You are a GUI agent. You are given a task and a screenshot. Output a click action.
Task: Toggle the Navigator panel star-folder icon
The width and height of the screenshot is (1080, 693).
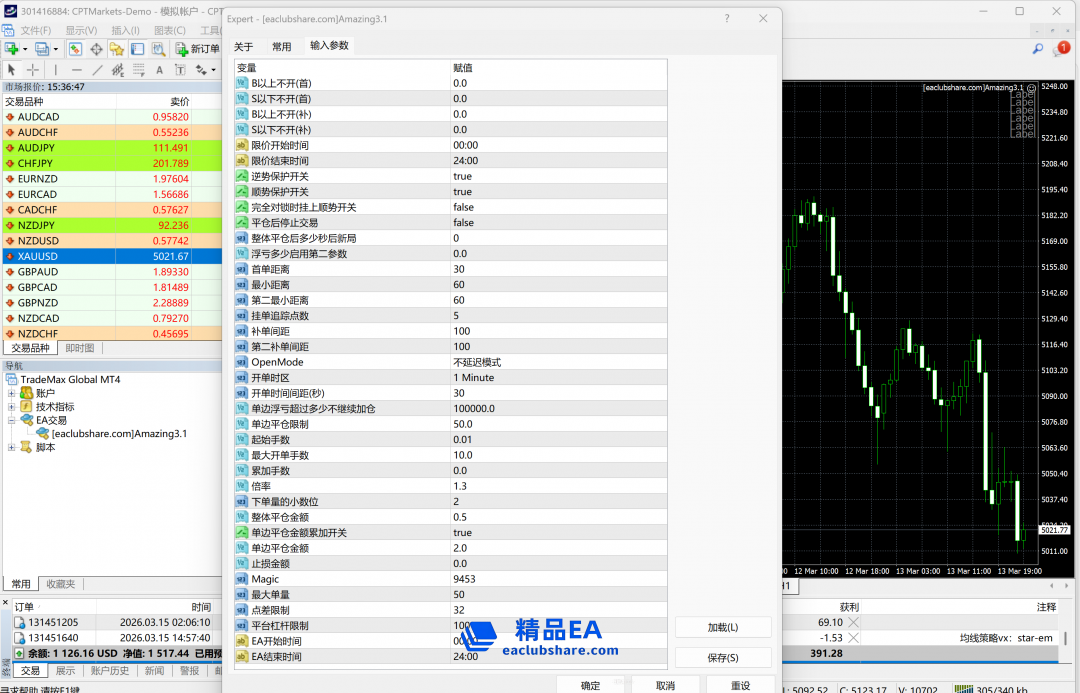point(117,49)
